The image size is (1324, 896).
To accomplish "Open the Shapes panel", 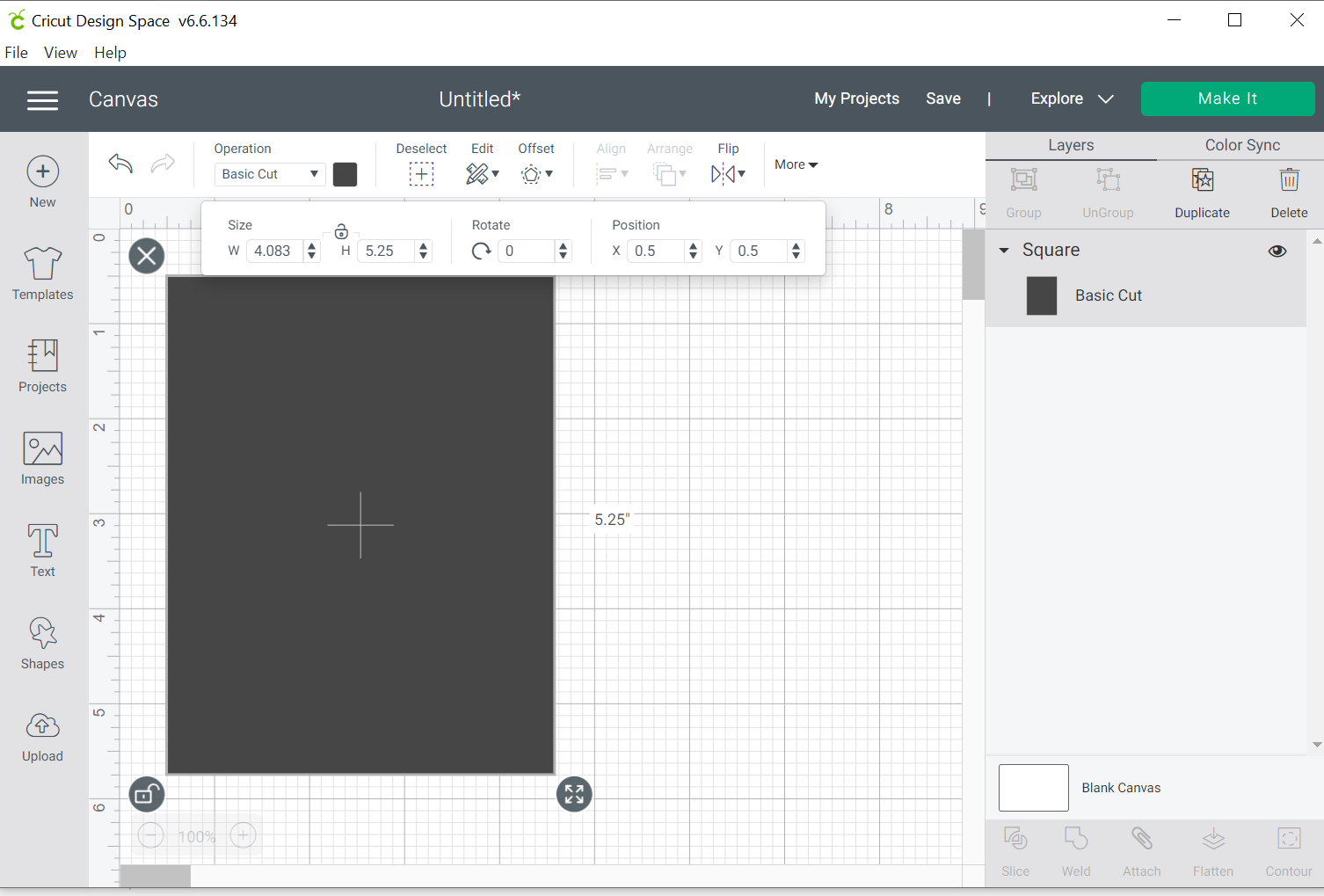I will (42, 643).
